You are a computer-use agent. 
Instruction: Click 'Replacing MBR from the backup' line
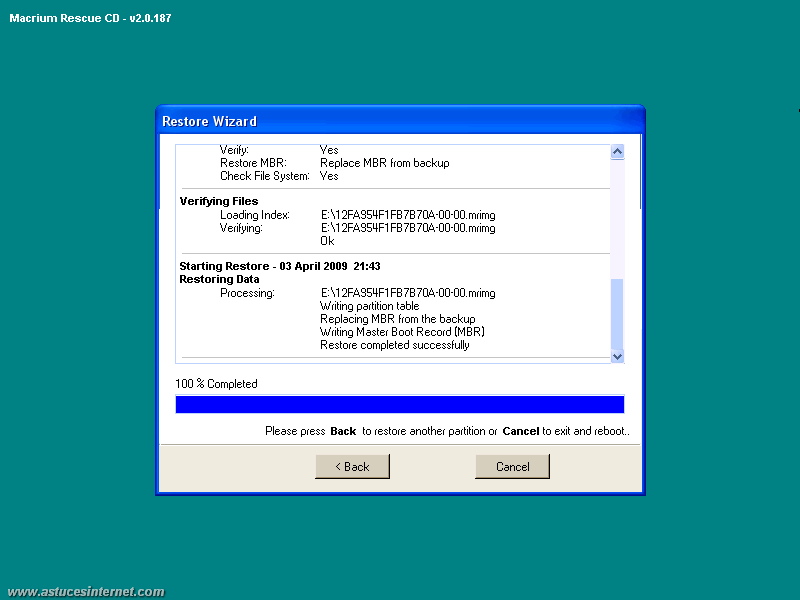pos(397,319)
